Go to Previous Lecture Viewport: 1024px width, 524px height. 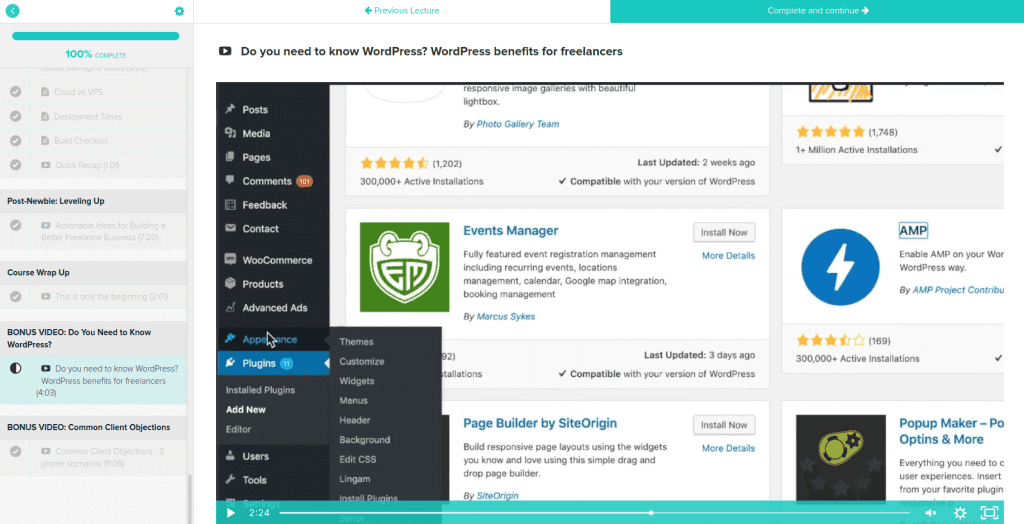[x=402, y=10]
